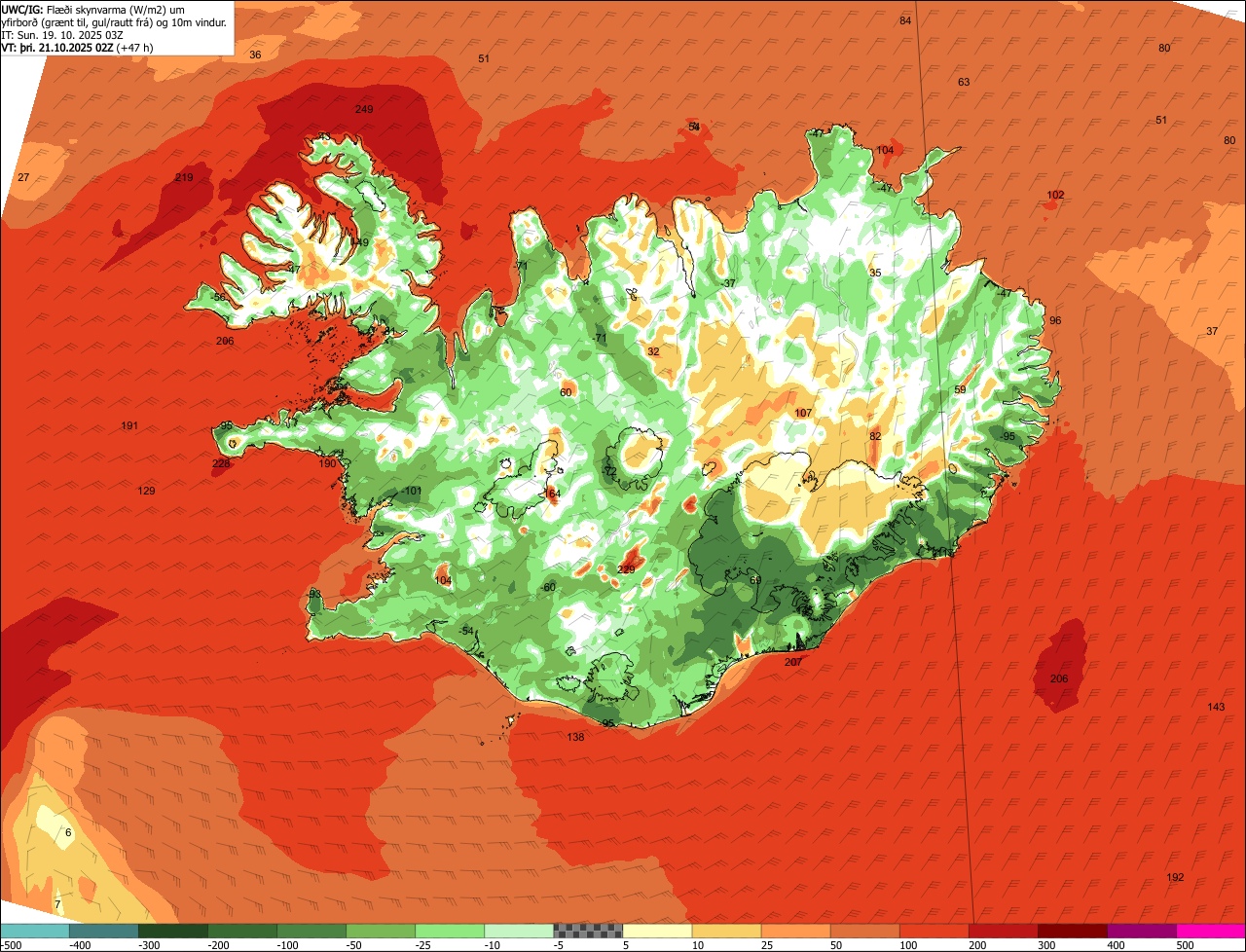Click the initial time 'IT: Sun. 19. 10. 2025 03Z'
Screen dimensions: 1246x952
click(x=64, y=35)
